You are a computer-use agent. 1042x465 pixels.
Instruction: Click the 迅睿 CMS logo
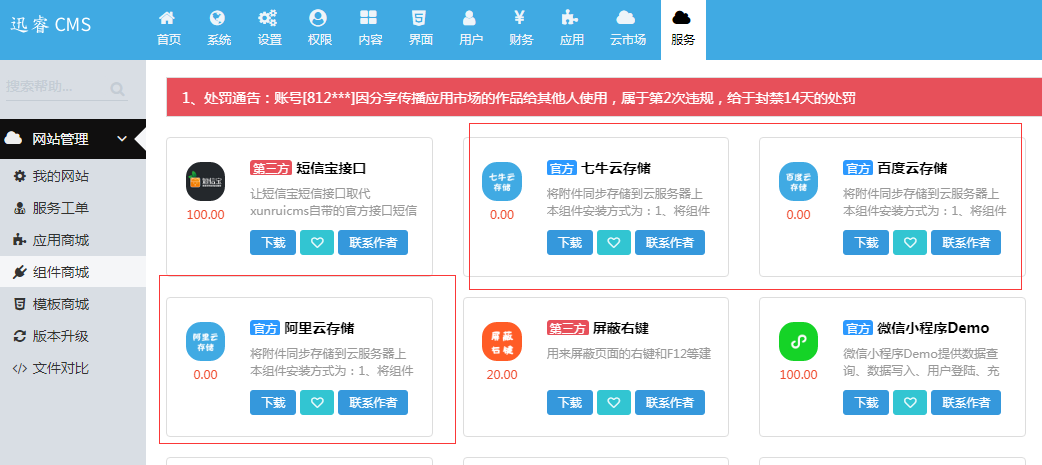point(51,25)
